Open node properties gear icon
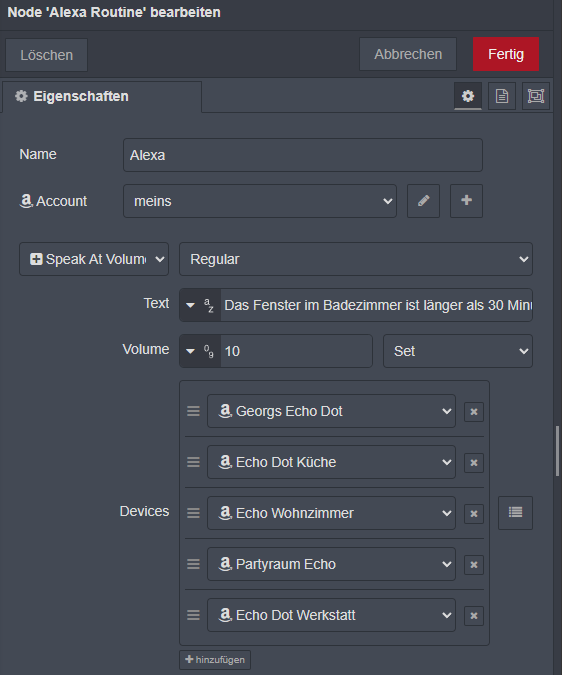The width and height of the screenshot is (562, 675). point(468,96)
